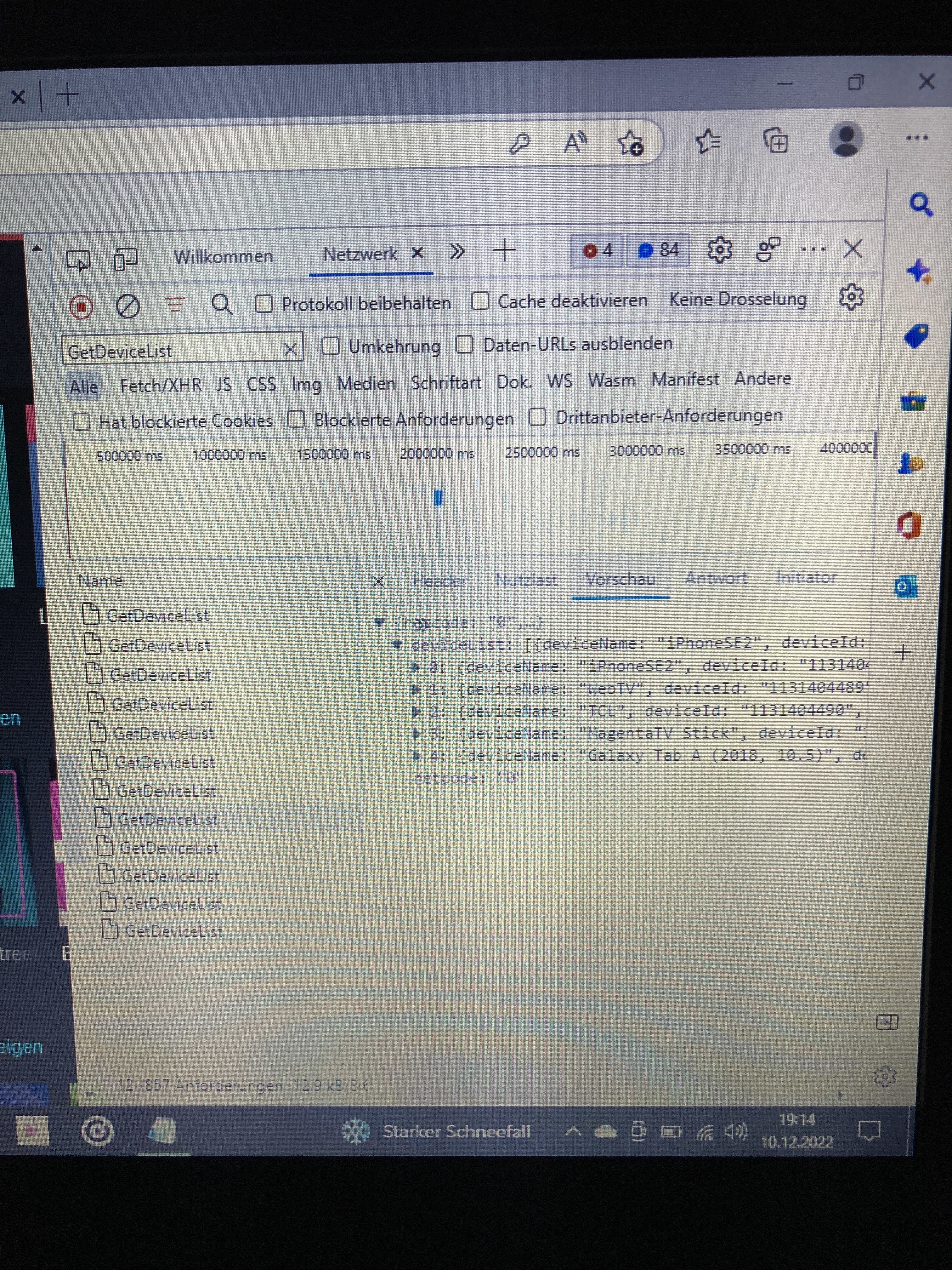The width and height of the screenshot is (952, 1270).
Task: Open the Nutzlast tab
Action: (526, 580)
